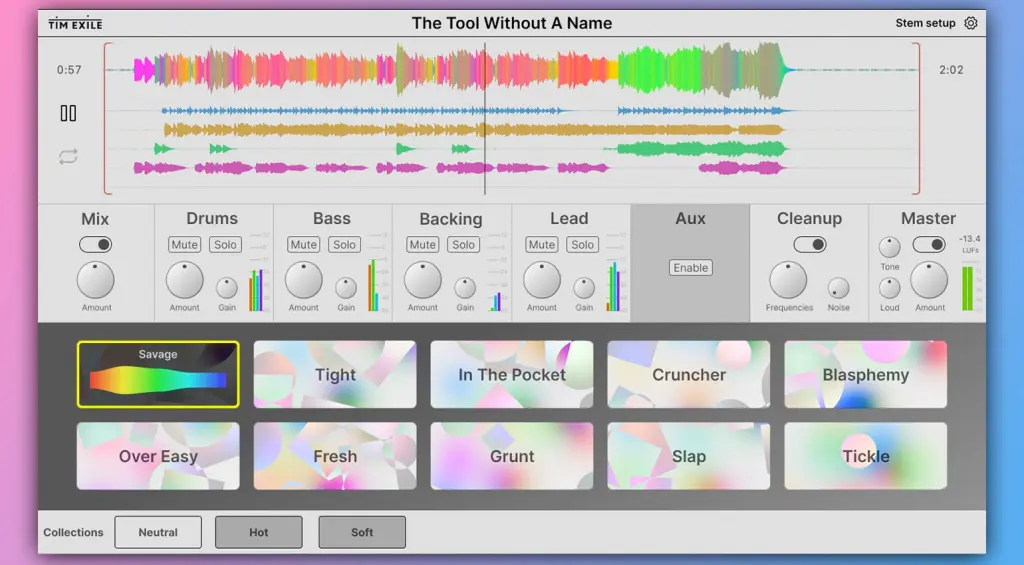Screen dimensions: 1024x565
Task: Switch to the Hot collection
Action: click(x=259, y=532)
